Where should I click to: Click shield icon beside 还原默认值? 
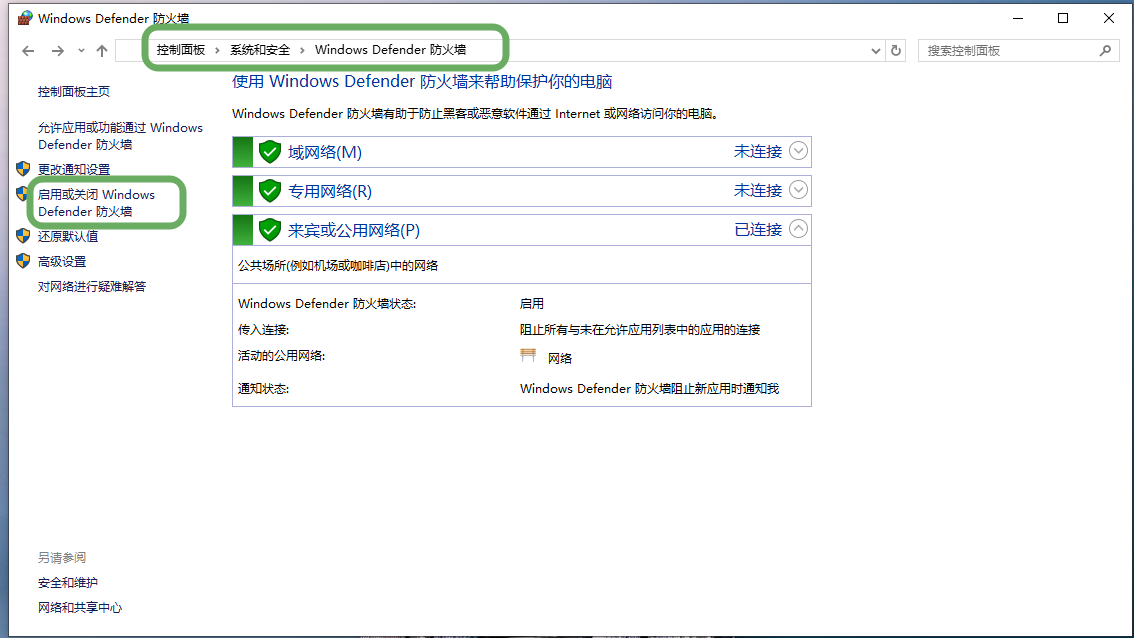click(x=23, y=236)
